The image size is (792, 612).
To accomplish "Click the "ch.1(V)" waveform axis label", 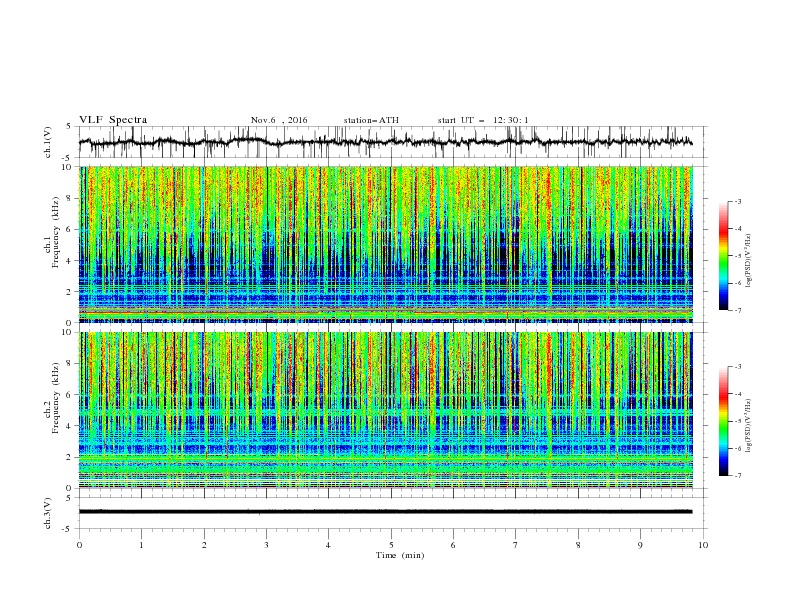I will tap(48, 142).
